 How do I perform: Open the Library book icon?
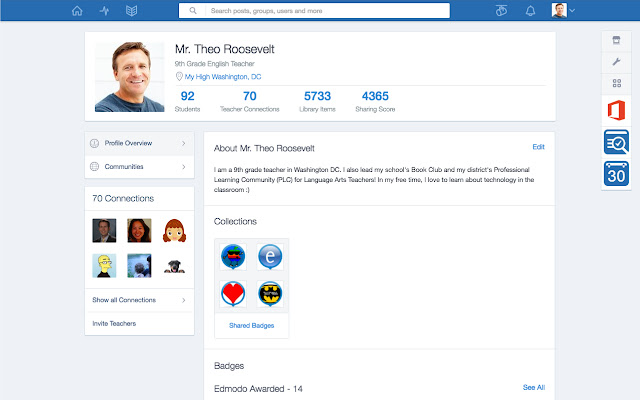coord(131,11)
